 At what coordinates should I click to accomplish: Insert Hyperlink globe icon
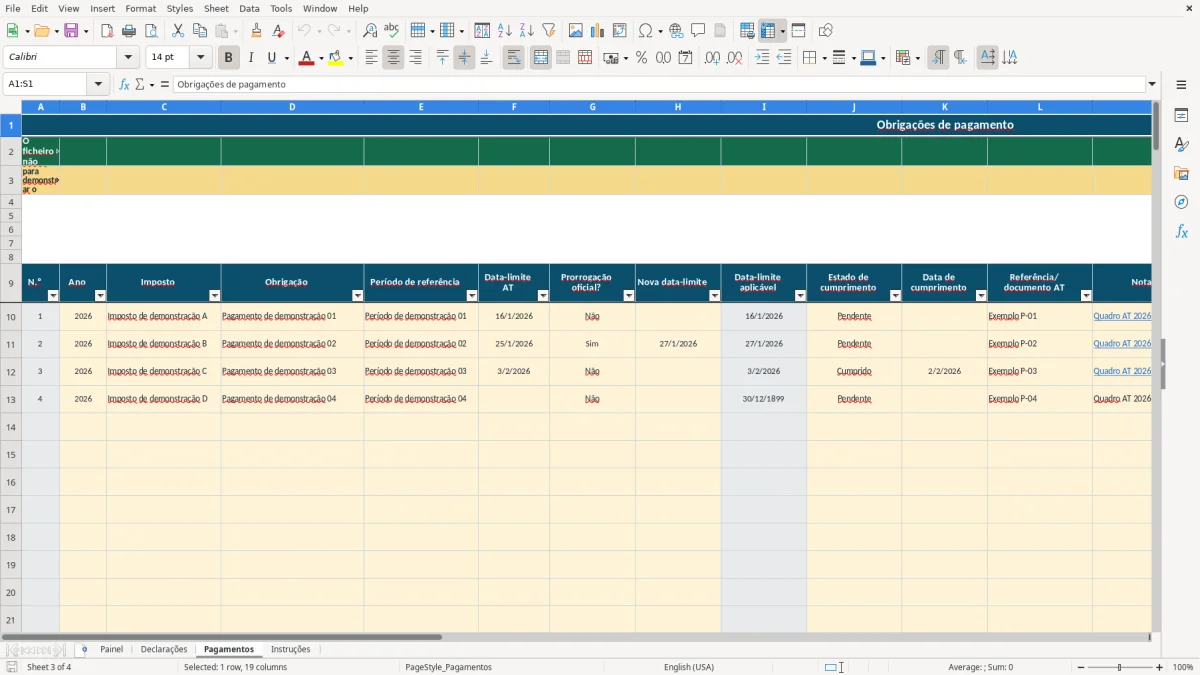(x=677, y=31)
